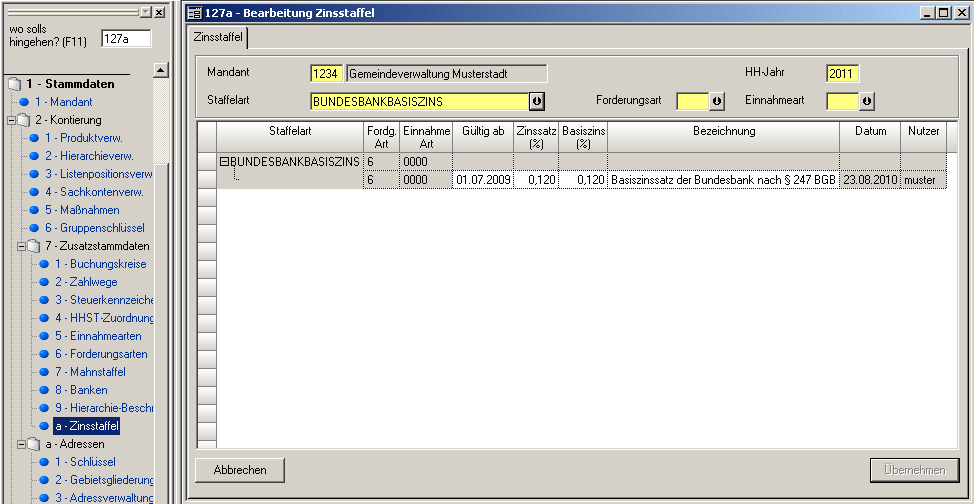974x504 pixels.
Task: Collapse the BUNDESBANKBASISZINS tree row
Action: (x=225, y=162)
